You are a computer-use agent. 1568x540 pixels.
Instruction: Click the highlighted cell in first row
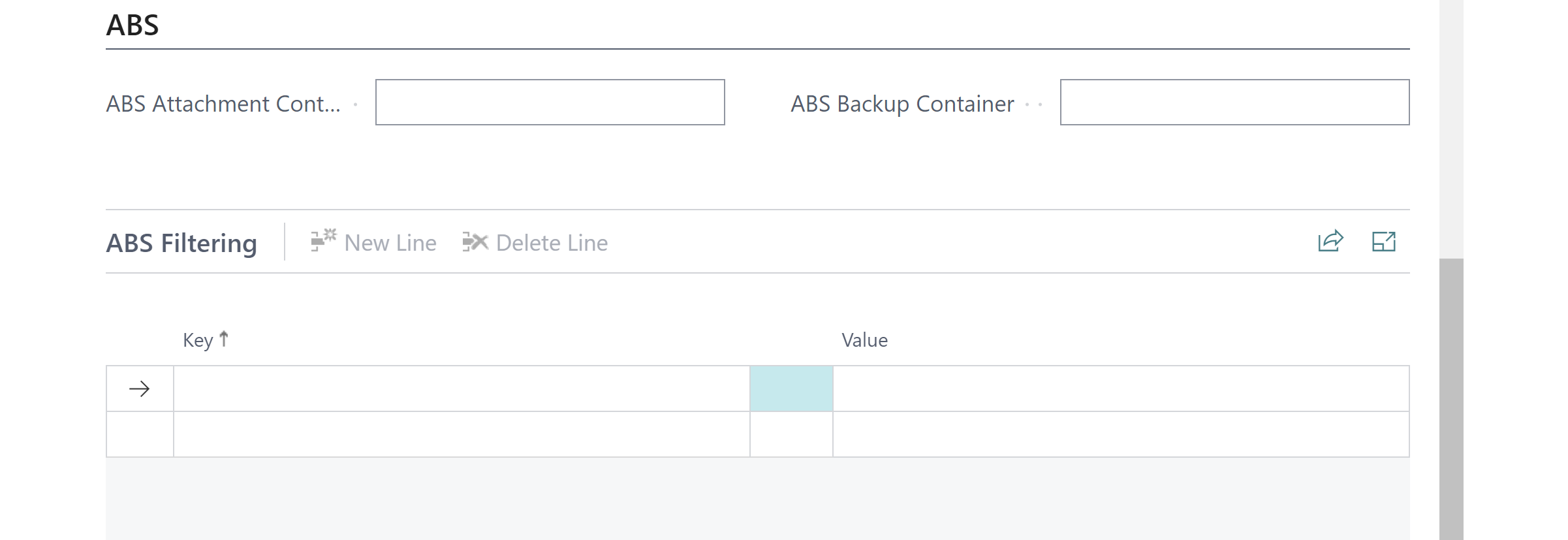pyautogui.click(x=791, y=389)
